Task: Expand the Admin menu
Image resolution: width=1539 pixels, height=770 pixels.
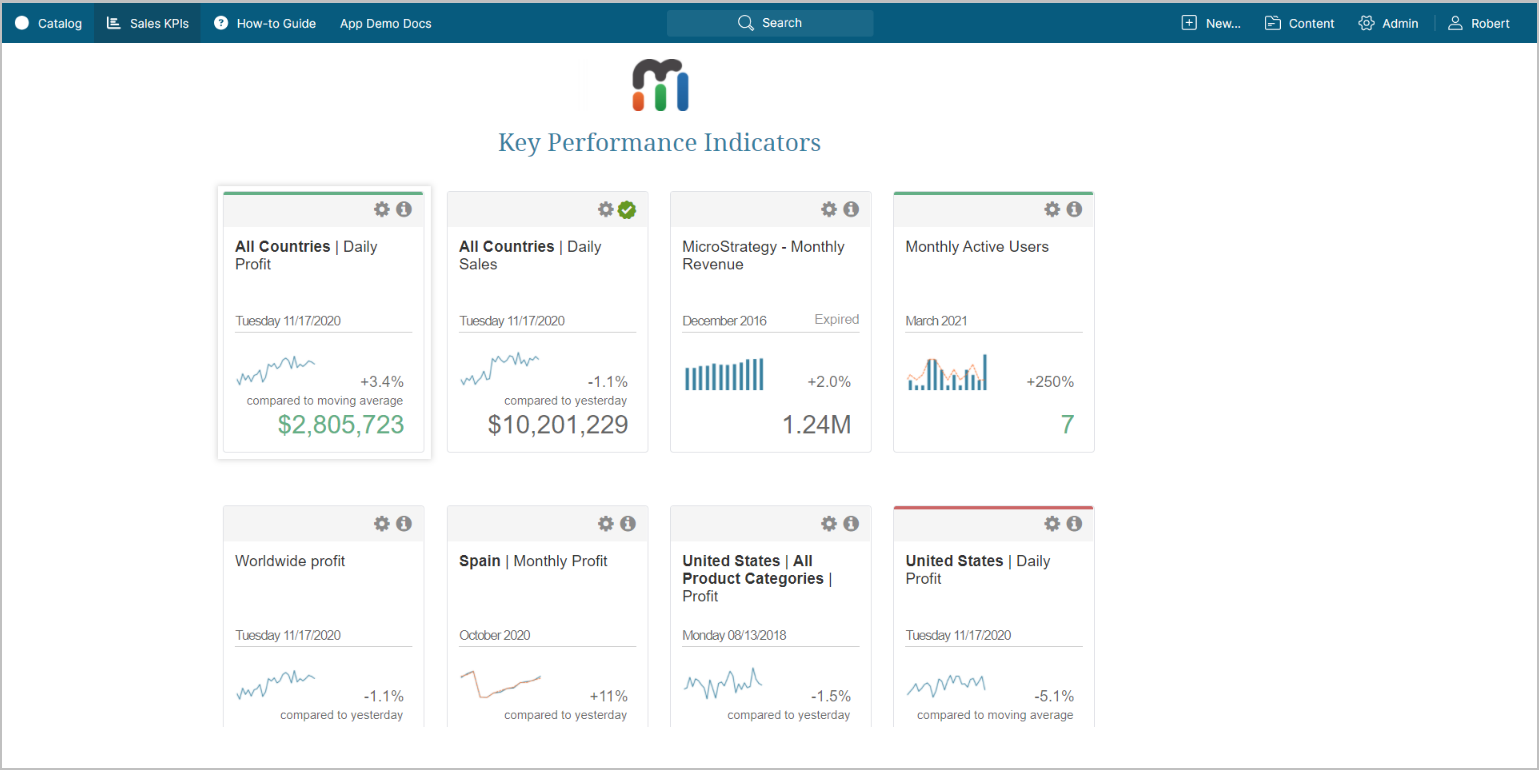Action: [1388, 23]
